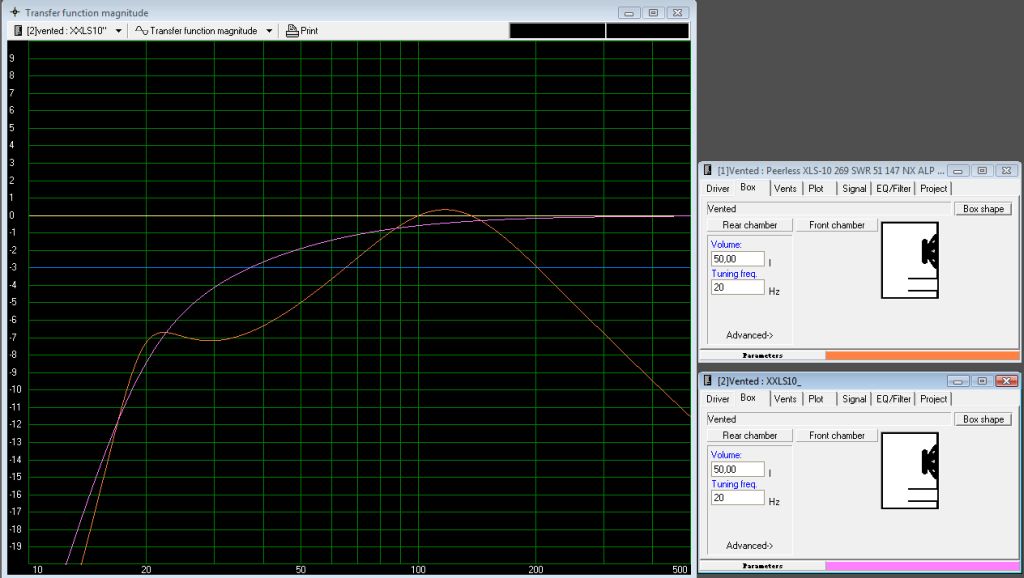Click the waveform icon beside Transfer function magnitude
Screen dimensions: 1024x578
pyautogui.click(x=141, y=31)
